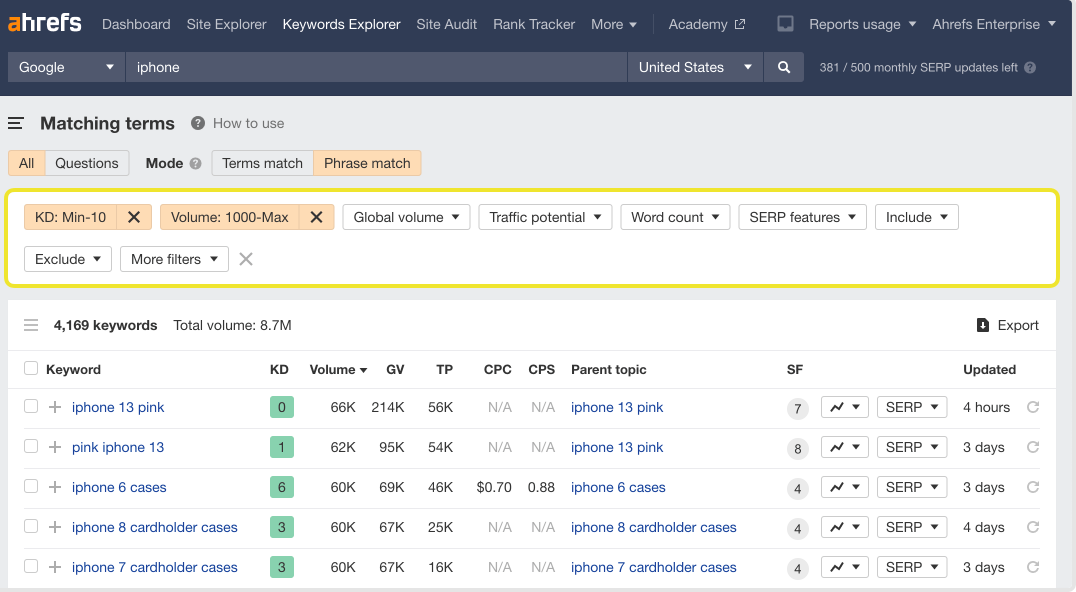
Task: Open the Ahrefs Enterprise account menu
Action: (994, 24)
